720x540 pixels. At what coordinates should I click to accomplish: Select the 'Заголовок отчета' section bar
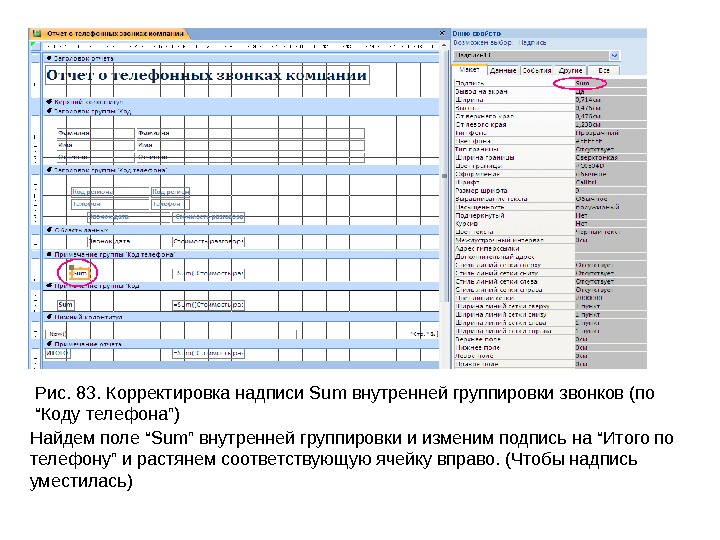click(x=241, y=58)
